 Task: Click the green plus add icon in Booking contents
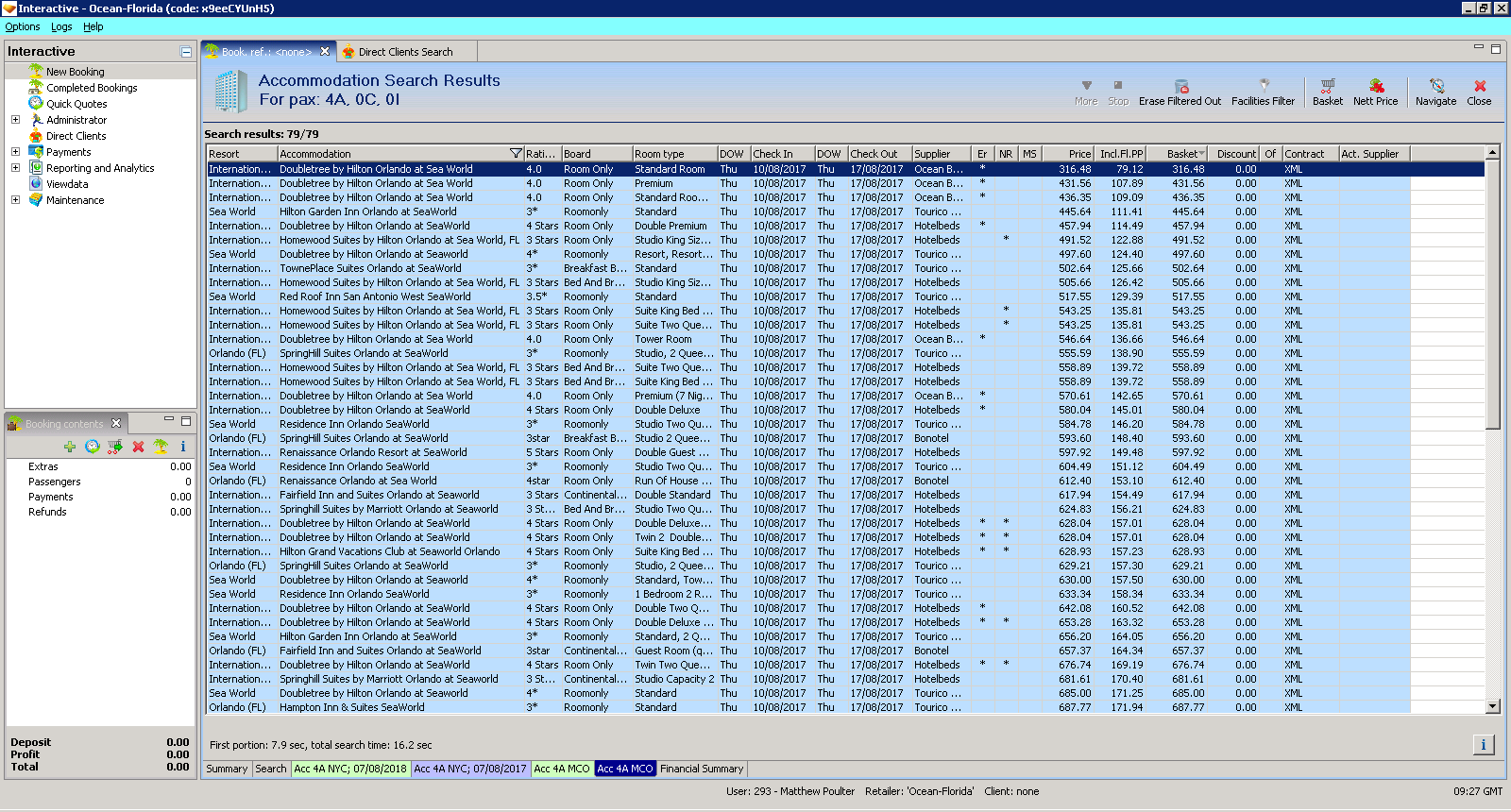(70, 447)
